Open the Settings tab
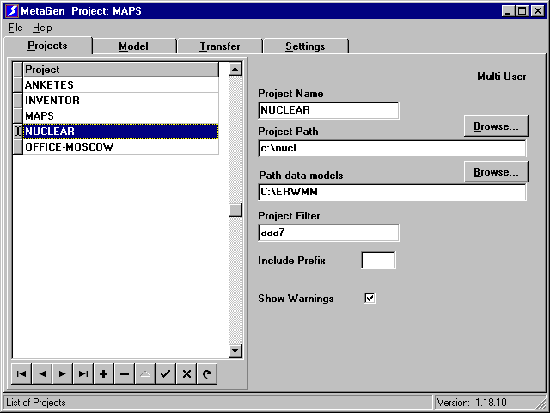 point(305,46)
